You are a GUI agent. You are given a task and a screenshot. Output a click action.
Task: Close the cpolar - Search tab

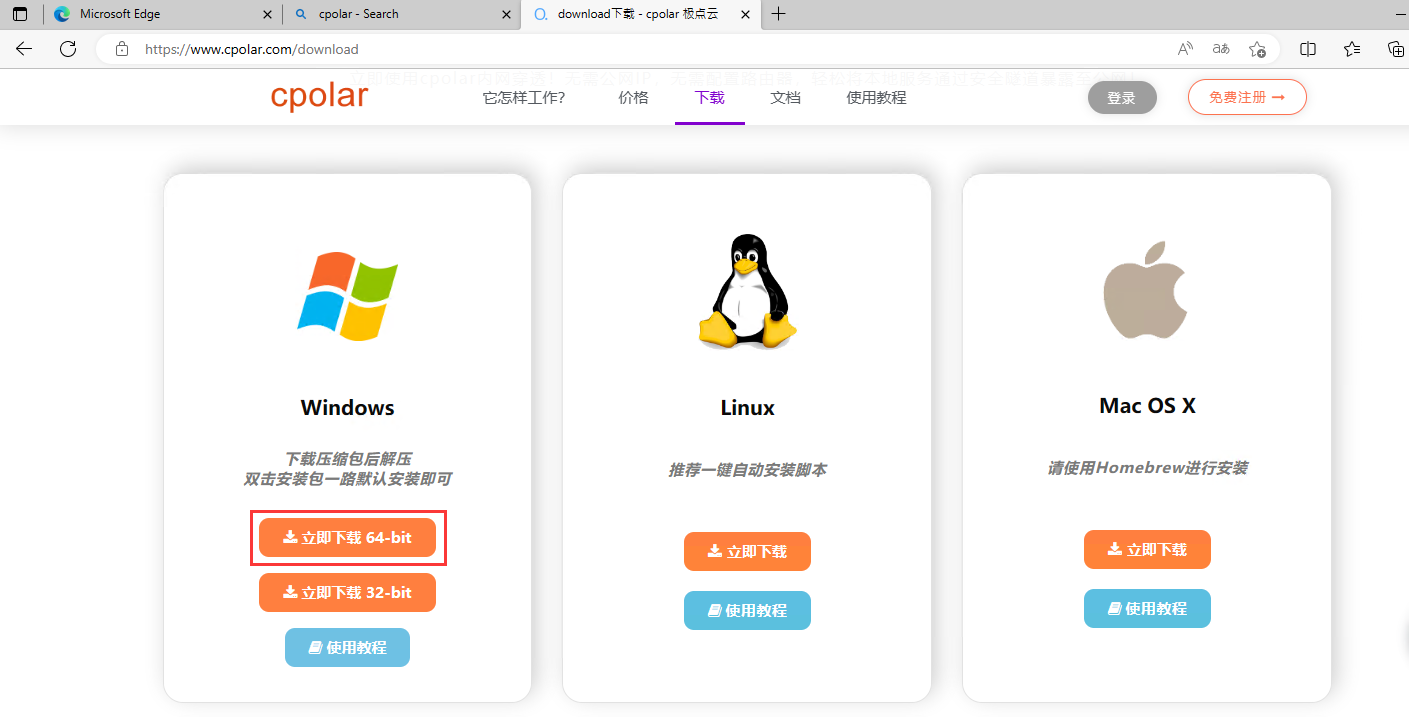(505, 14)
